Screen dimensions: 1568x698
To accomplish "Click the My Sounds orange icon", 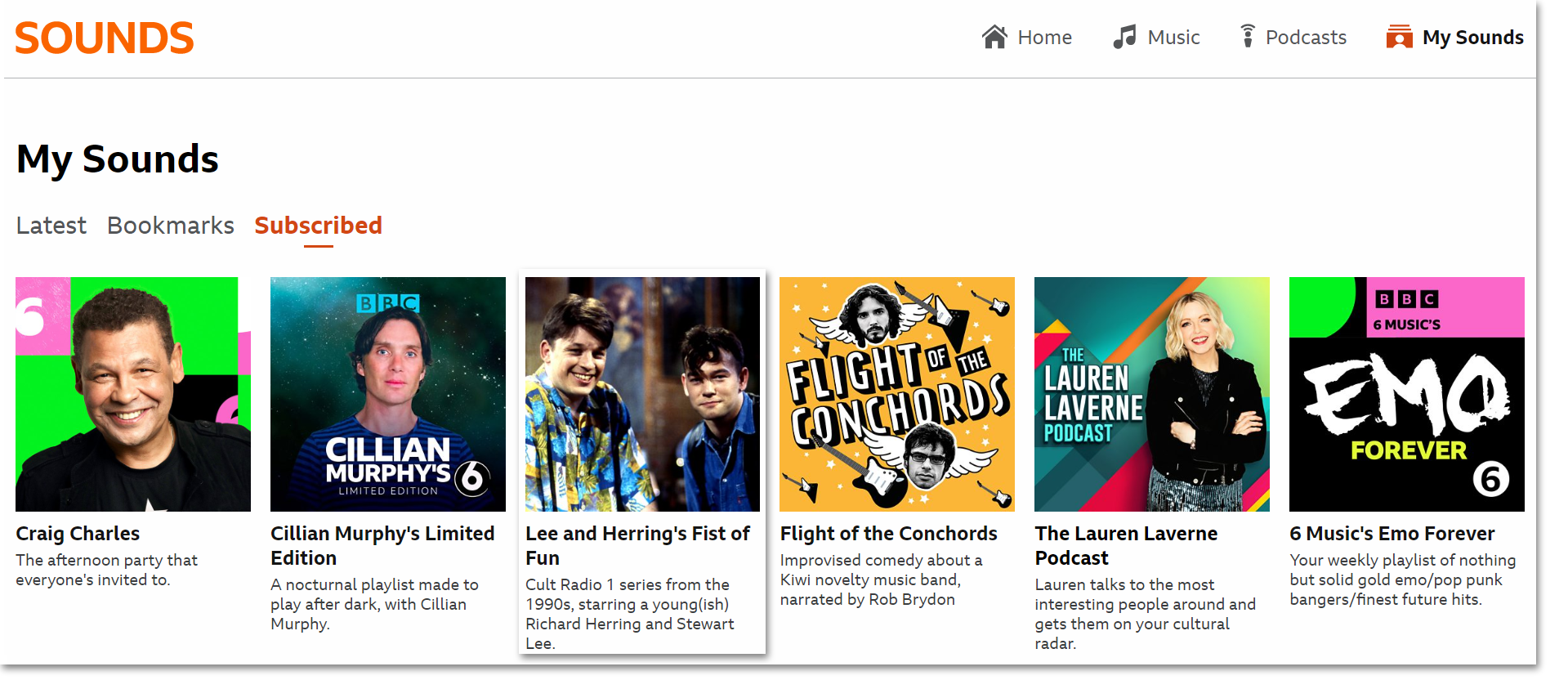I will coord(1399,37).
